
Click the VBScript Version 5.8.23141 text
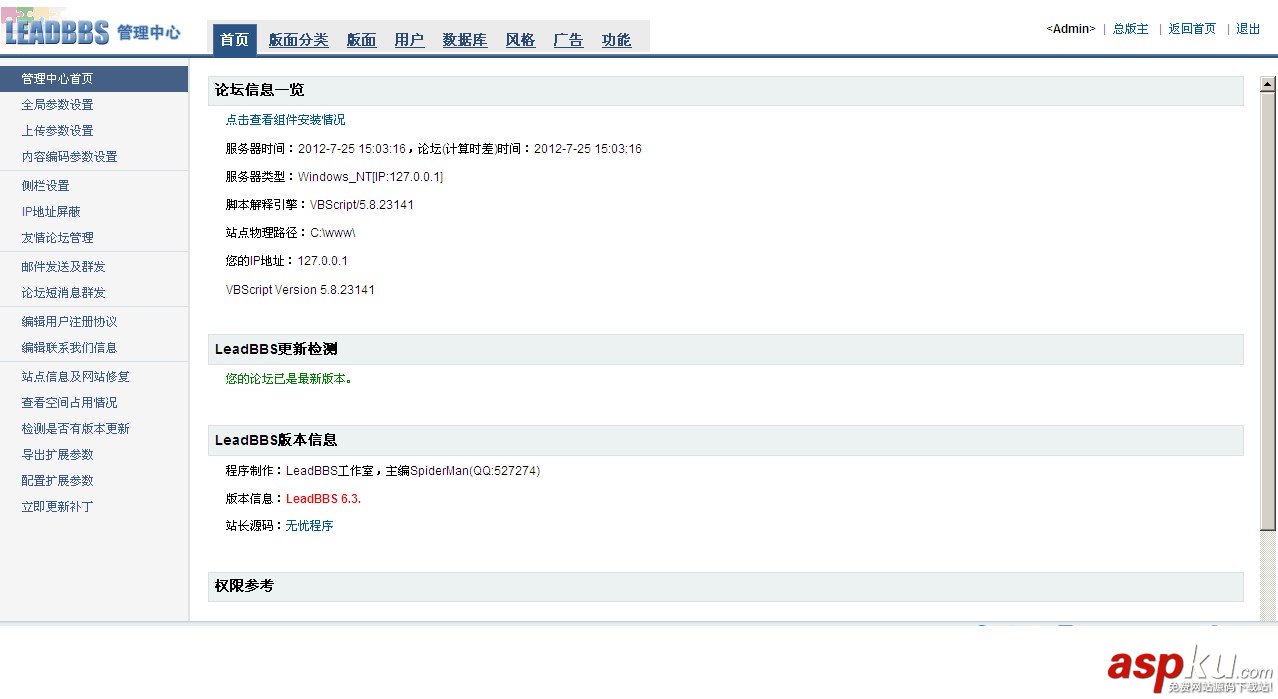300,290
